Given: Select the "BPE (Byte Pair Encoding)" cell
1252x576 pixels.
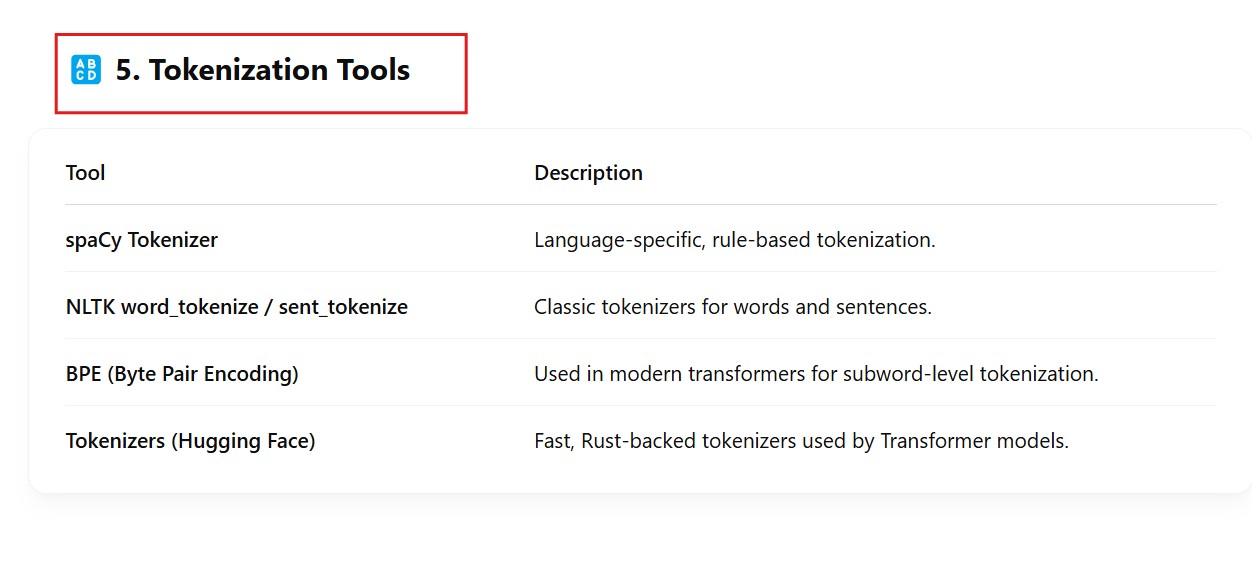Looking at the screenshot, I should point(182,374).
